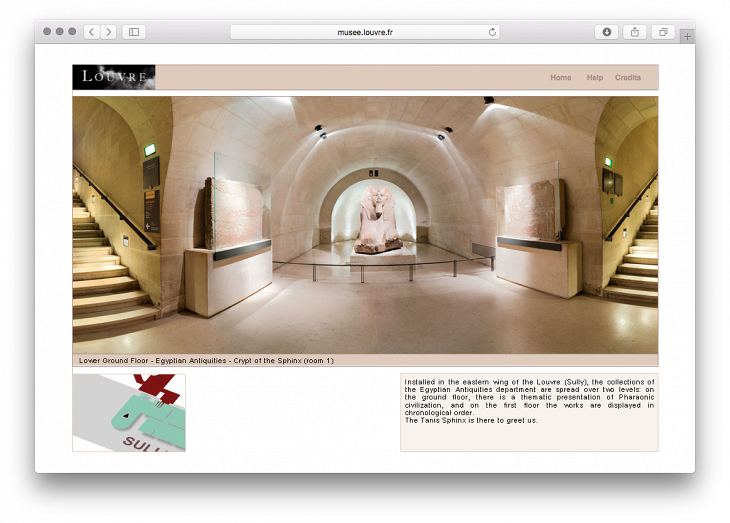Open the Share menu in toolbar

point(634,32)
